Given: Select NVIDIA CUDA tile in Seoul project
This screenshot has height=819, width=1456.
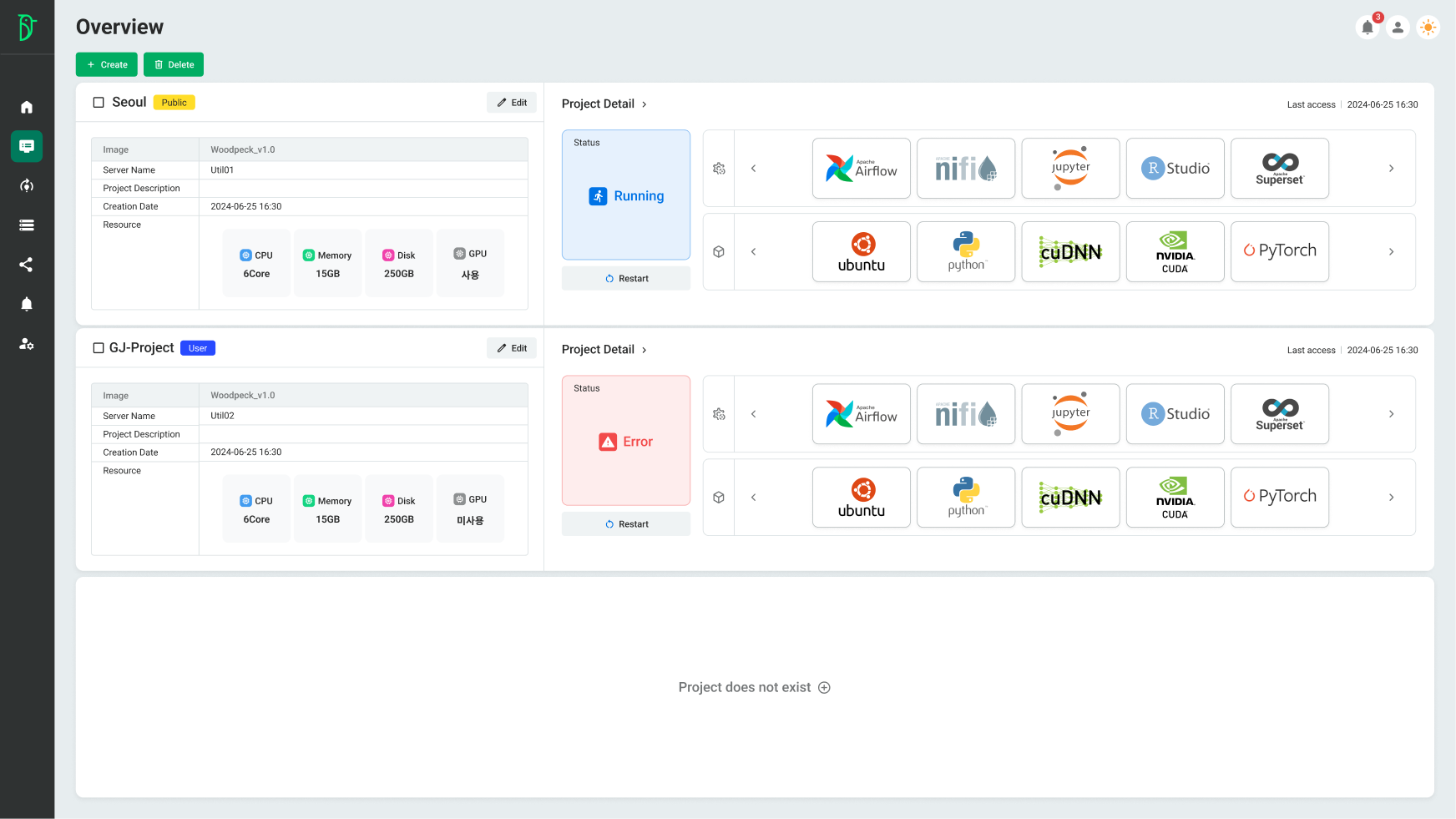Looking at the screenshot, I should 1175,252.
